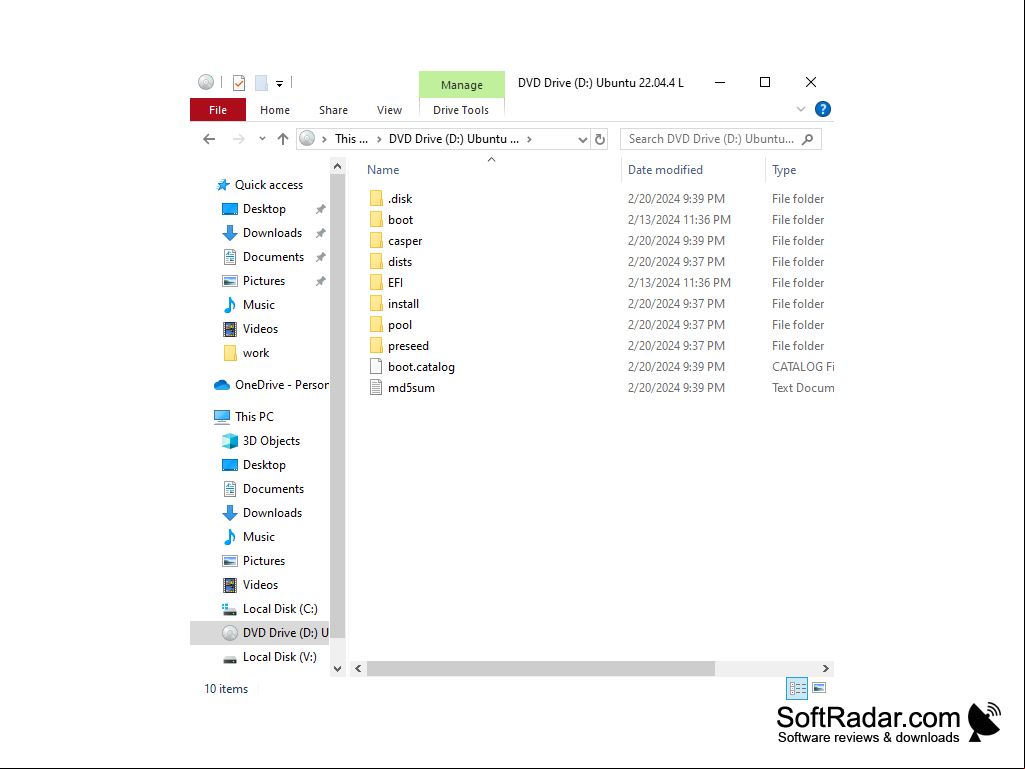
Task: Click the This PC breadcrumb in address bar
Action: pos(351,139)
